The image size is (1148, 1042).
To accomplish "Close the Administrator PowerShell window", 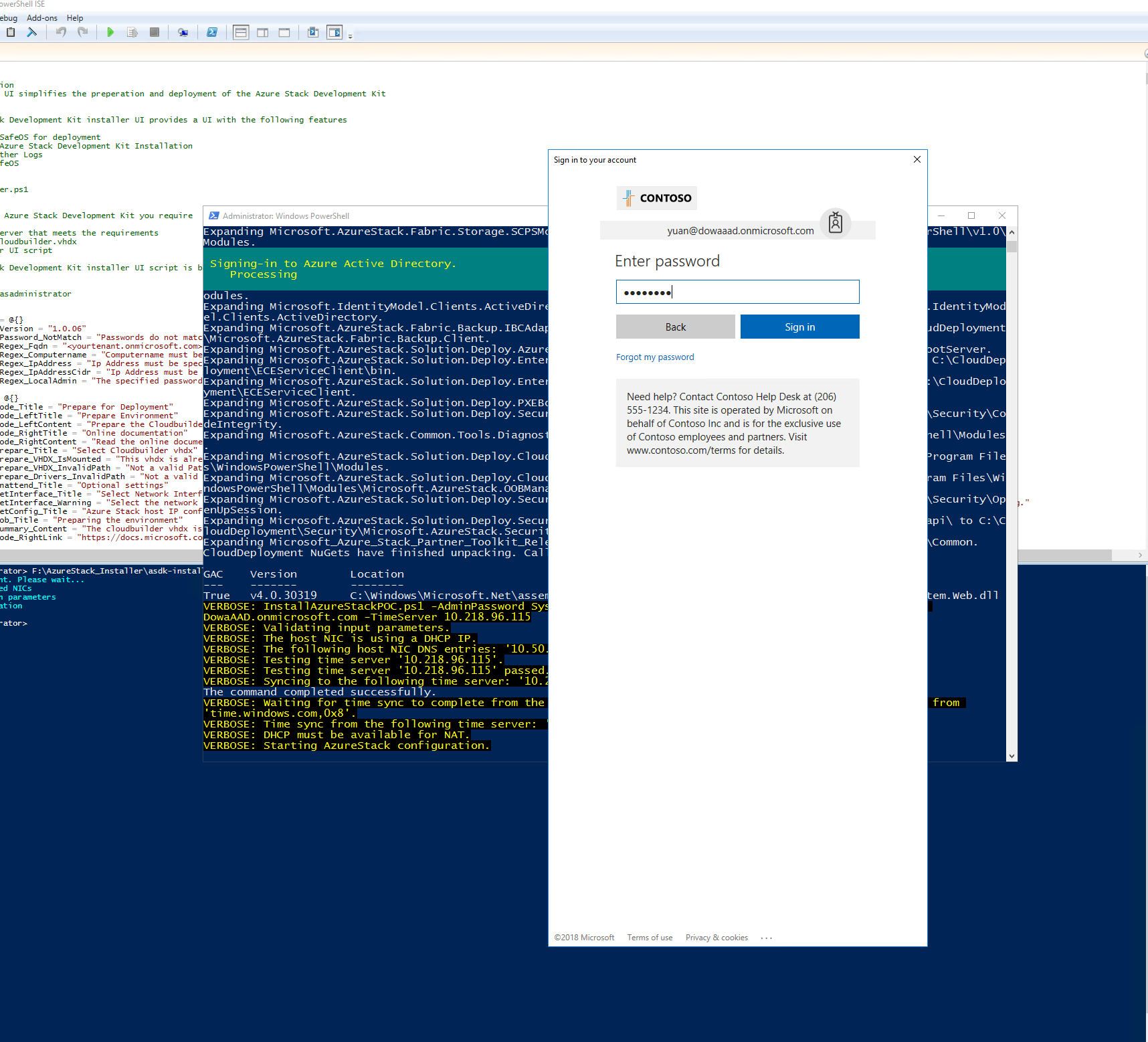I will coord(1001,215).
